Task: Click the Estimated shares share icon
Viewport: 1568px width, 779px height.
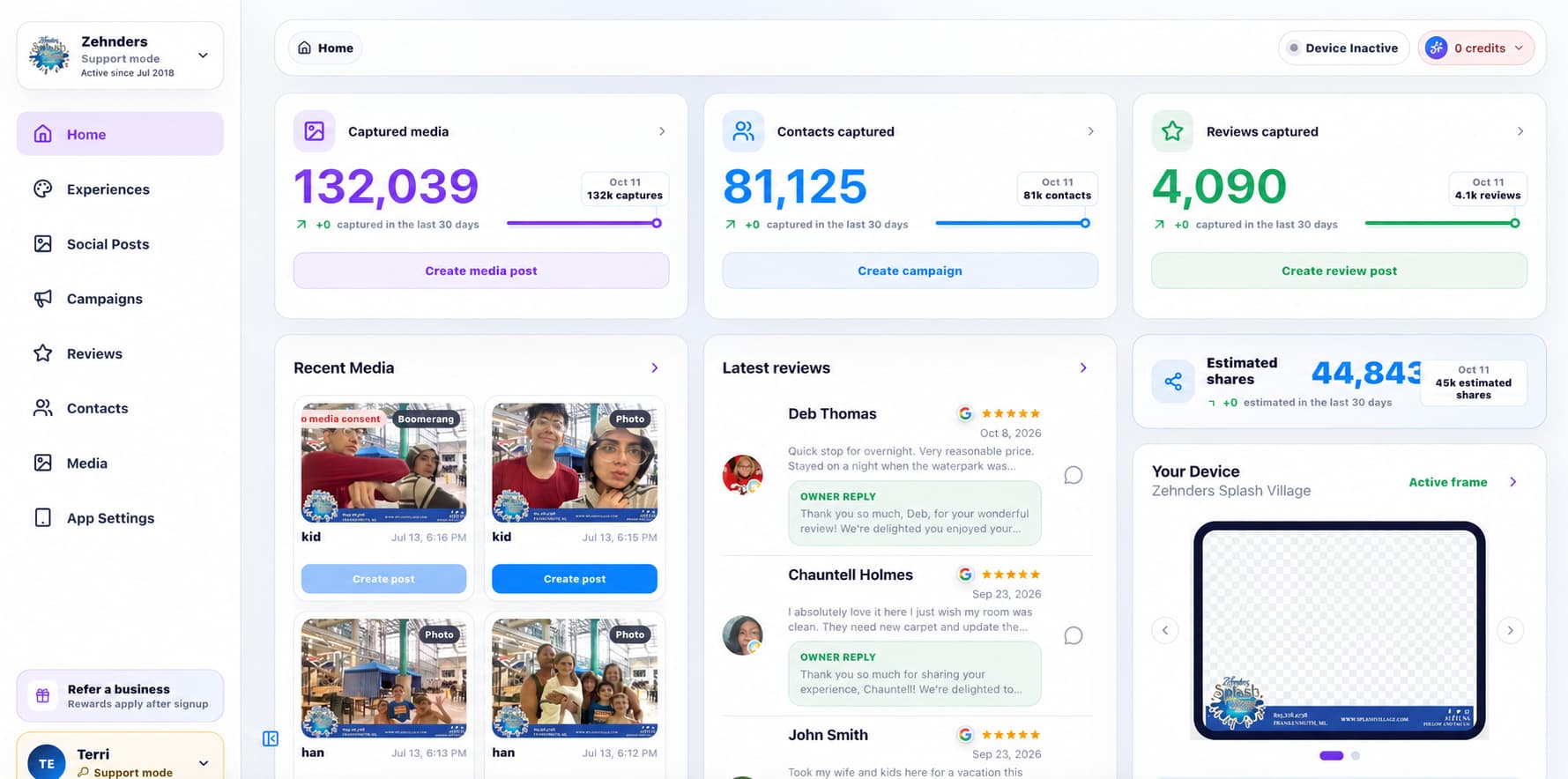Action: coord(1173,382)
